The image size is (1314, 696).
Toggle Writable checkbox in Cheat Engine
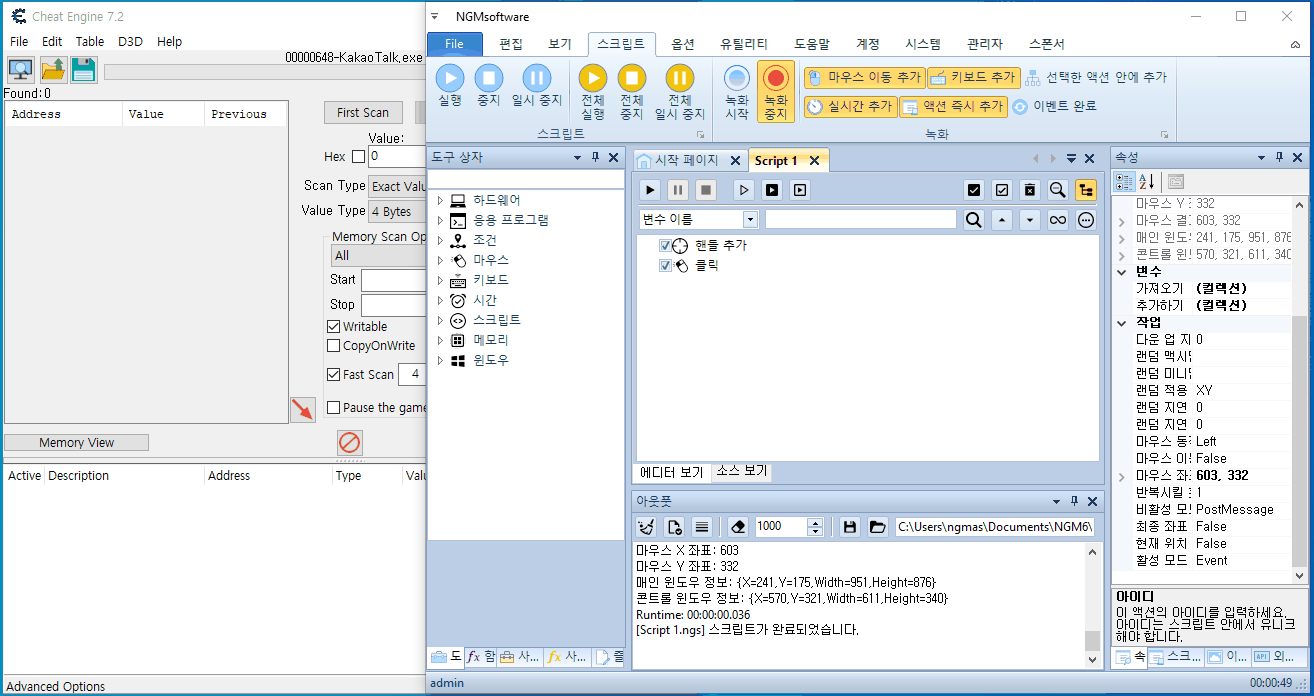pyautogui.click(x=334, y=326)
